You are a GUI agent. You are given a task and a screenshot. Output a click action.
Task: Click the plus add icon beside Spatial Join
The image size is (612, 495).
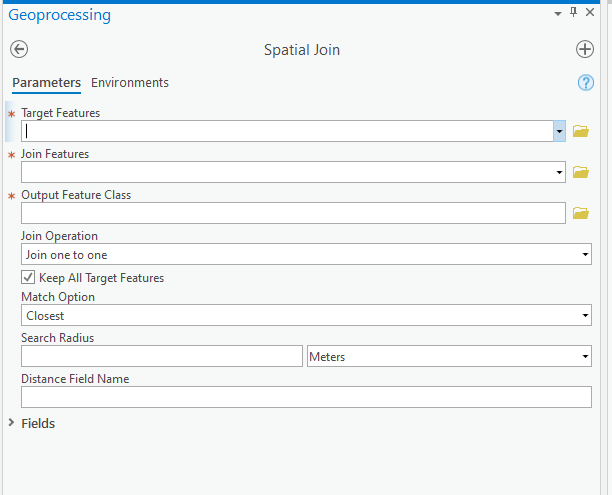(x=585, y=49)
